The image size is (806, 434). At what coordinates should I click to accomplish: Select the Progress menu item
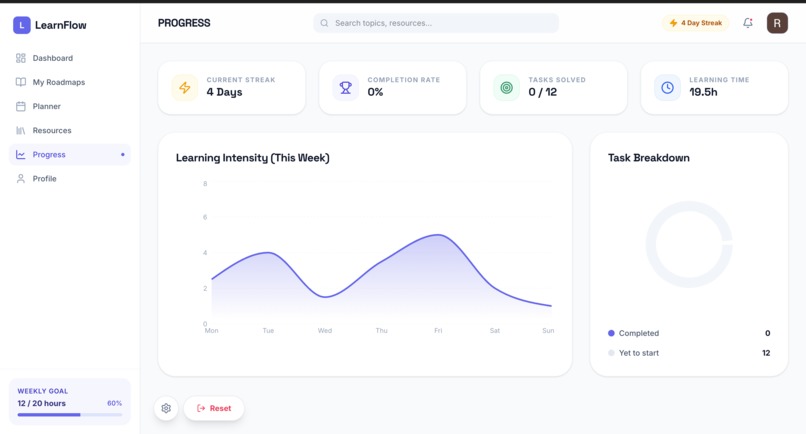70,155
